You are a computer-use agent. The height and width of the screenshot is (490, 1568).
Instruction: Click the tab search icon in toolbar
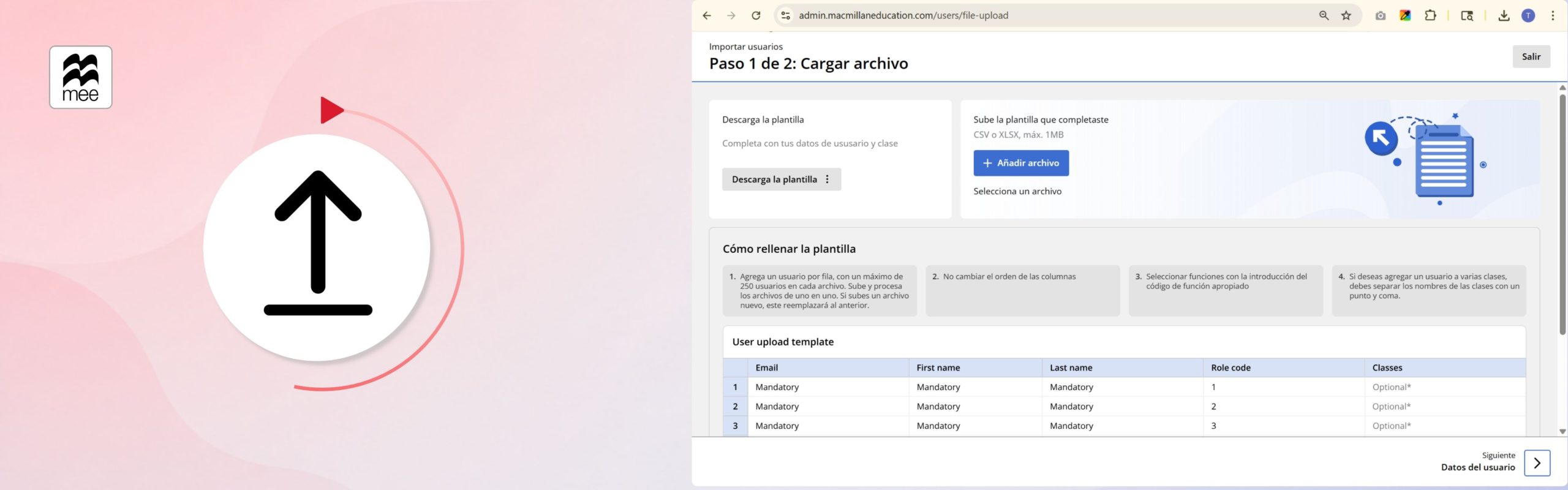pos(1467,16)
